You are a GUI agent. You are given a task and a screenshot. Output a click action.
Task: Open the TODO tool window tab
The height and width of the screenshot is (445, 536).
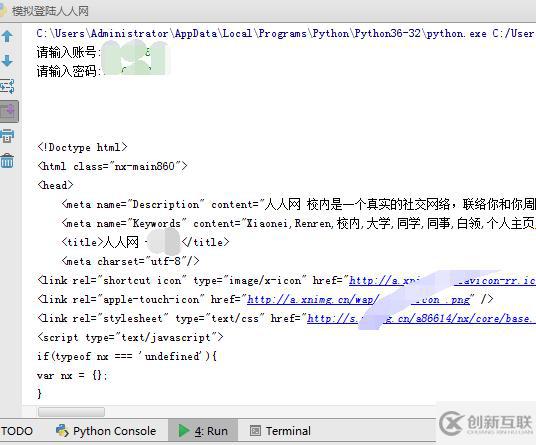17,431
